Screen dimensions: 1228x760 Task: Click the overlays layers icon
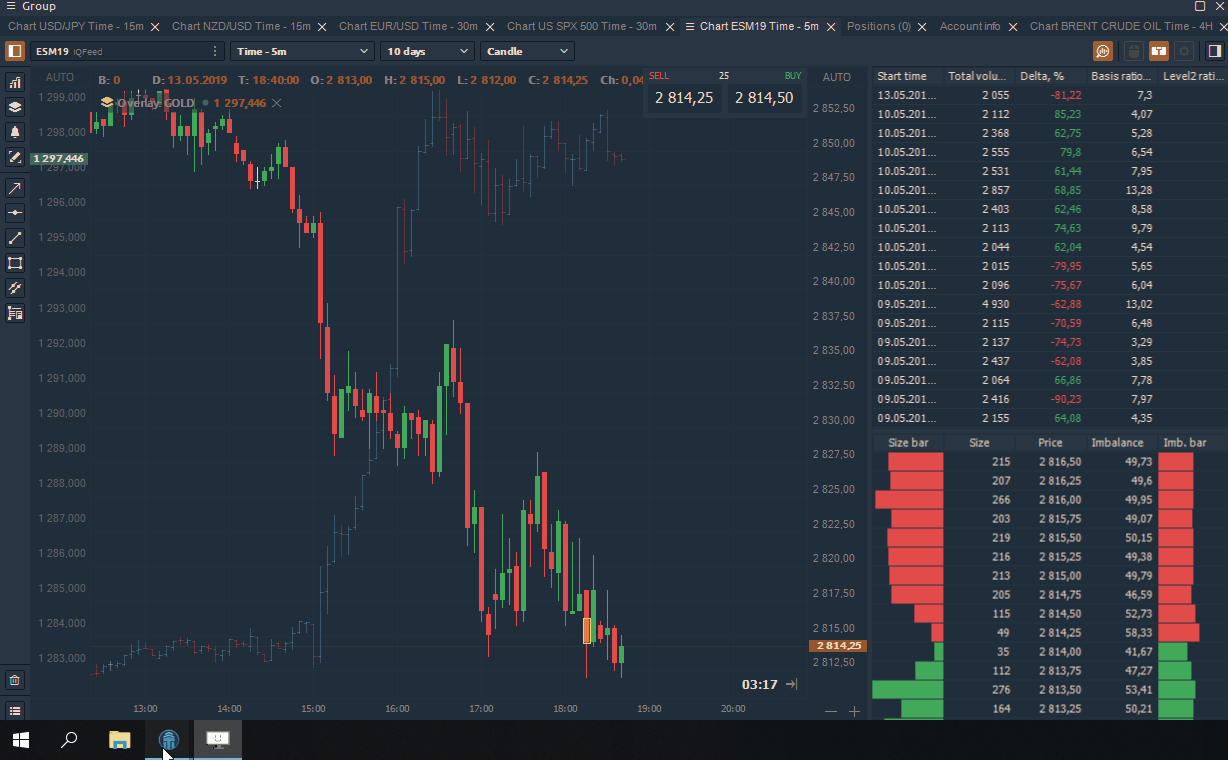coord(15,107)
